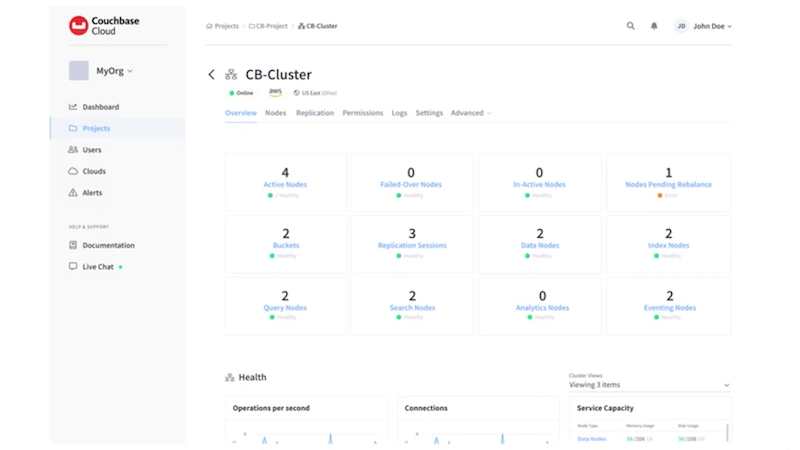Click the Projects folder icon in sidebar

coord(73,128)
